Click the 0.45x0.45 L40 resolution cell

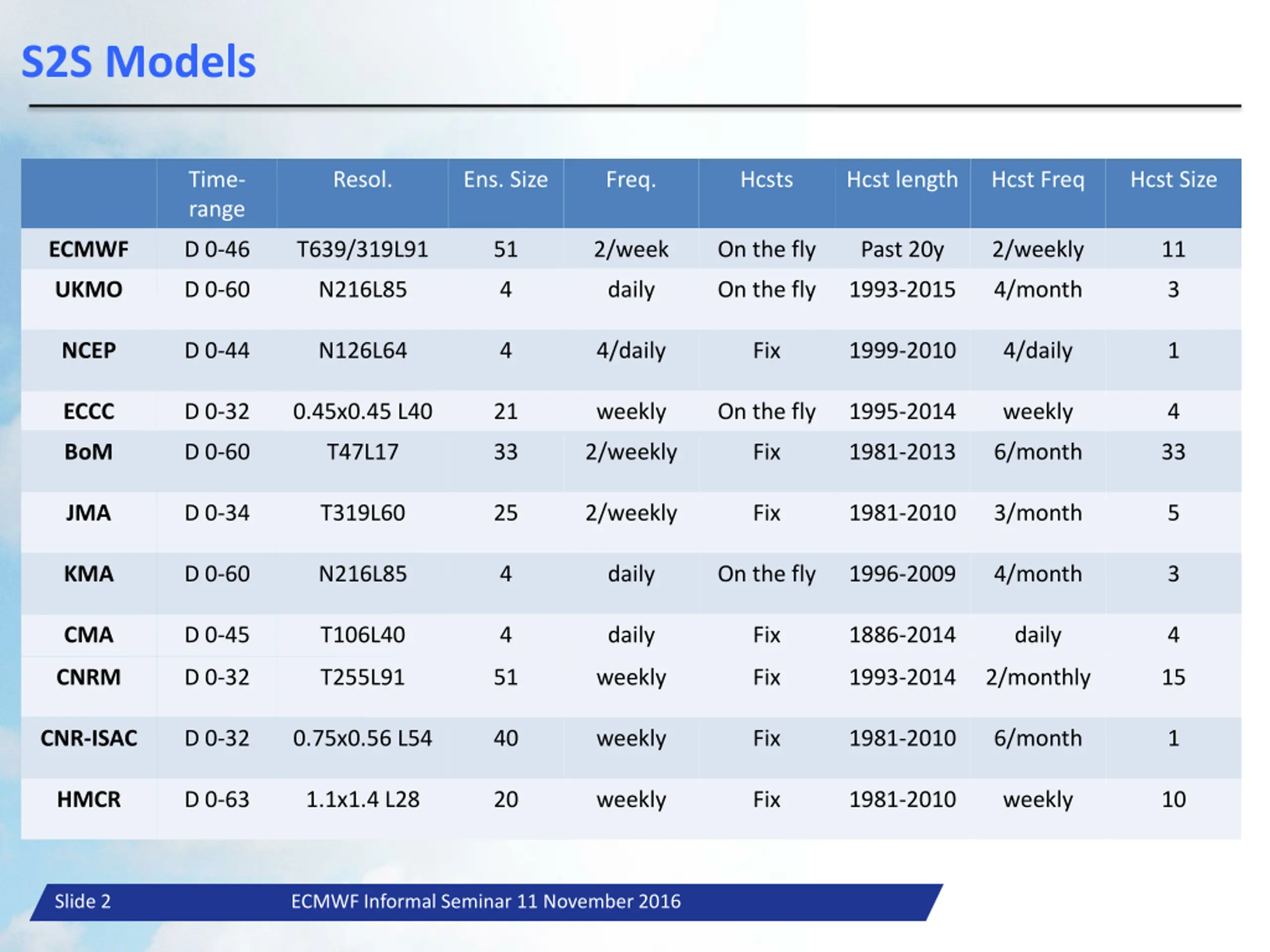tap(363, 412)
